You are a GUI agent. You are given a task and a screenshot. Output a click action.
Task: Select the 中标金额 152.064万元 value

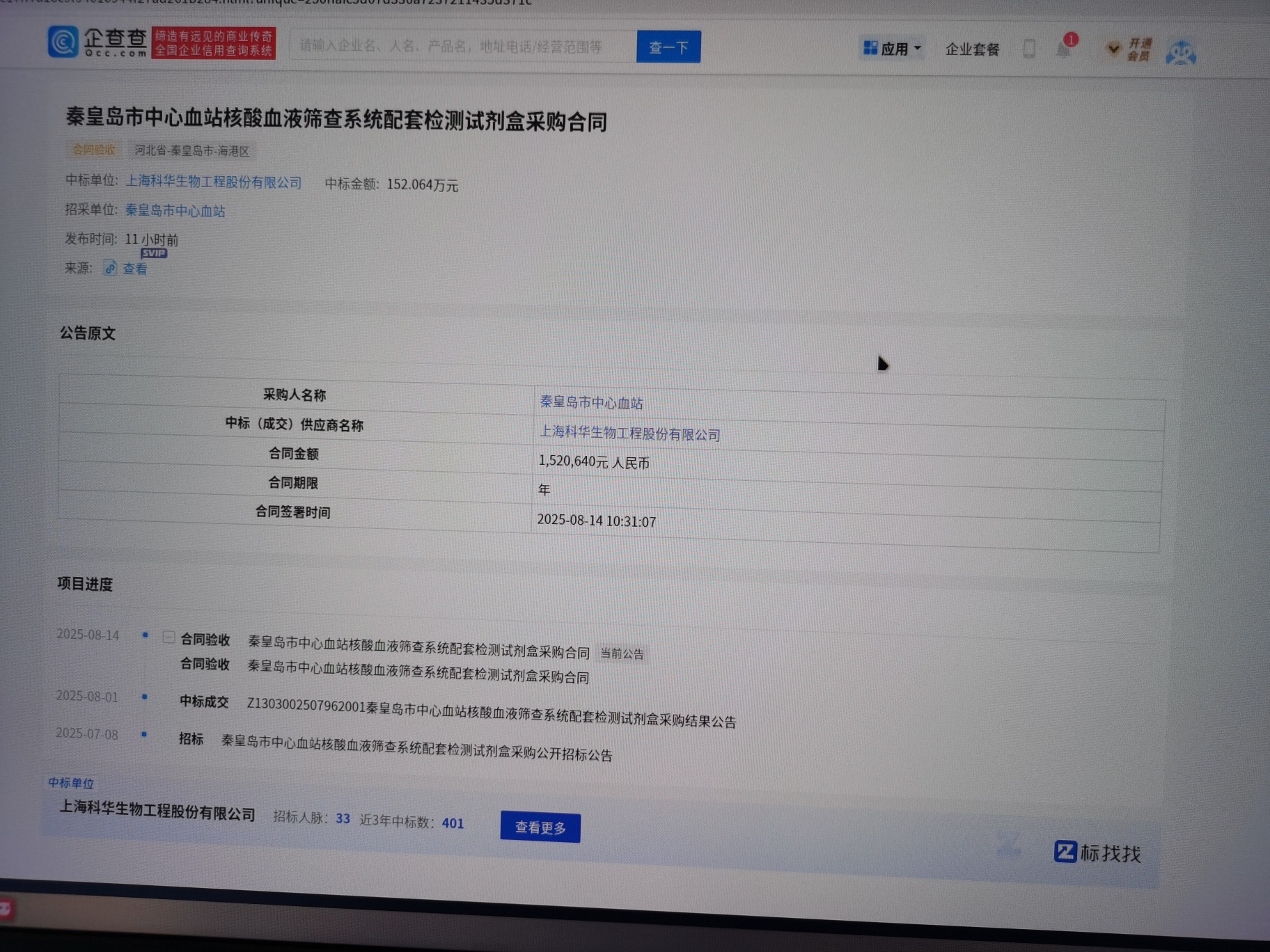[x=422, y=185]
